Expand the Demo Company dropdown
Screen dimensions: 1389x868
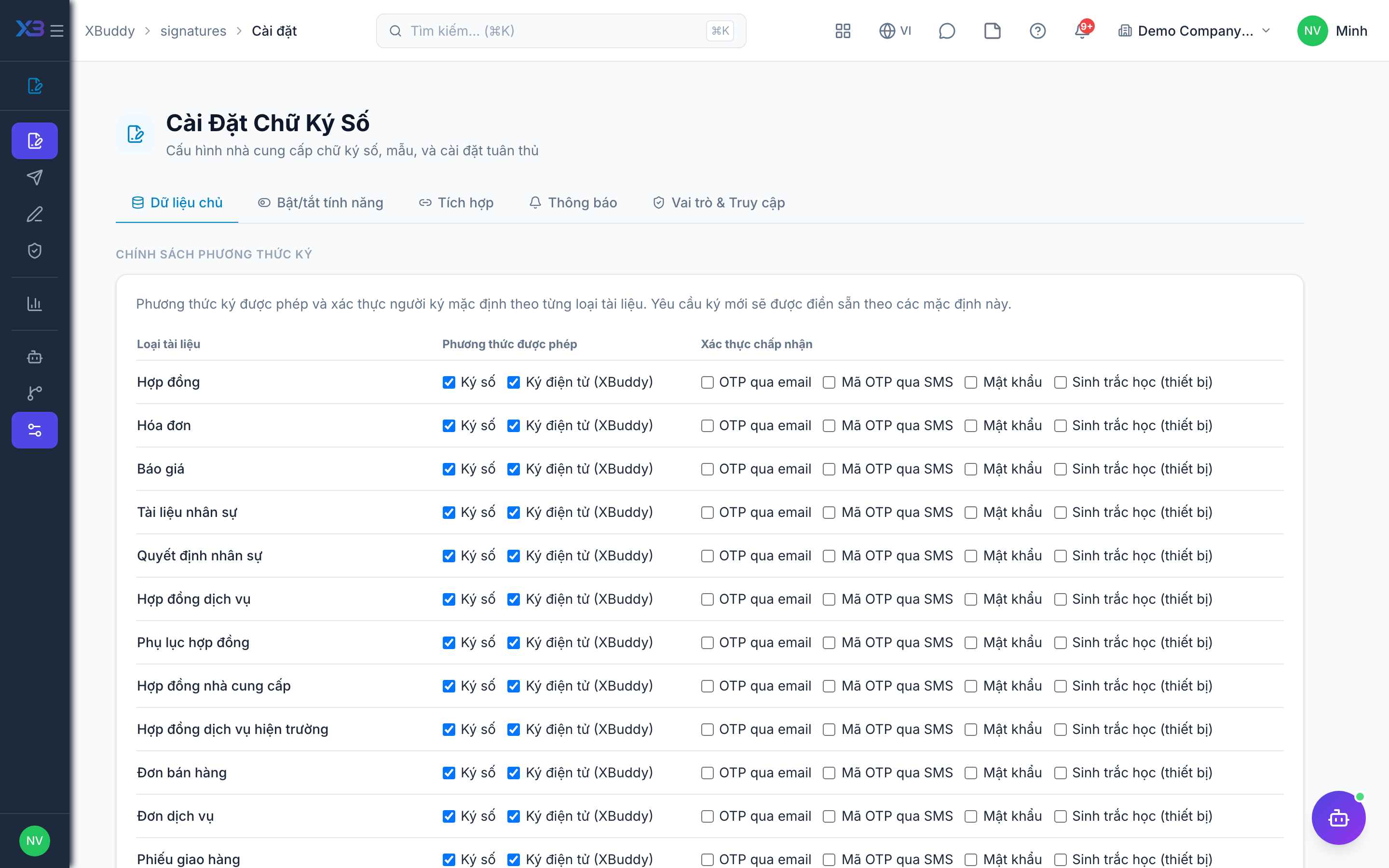click(1195, 30)
